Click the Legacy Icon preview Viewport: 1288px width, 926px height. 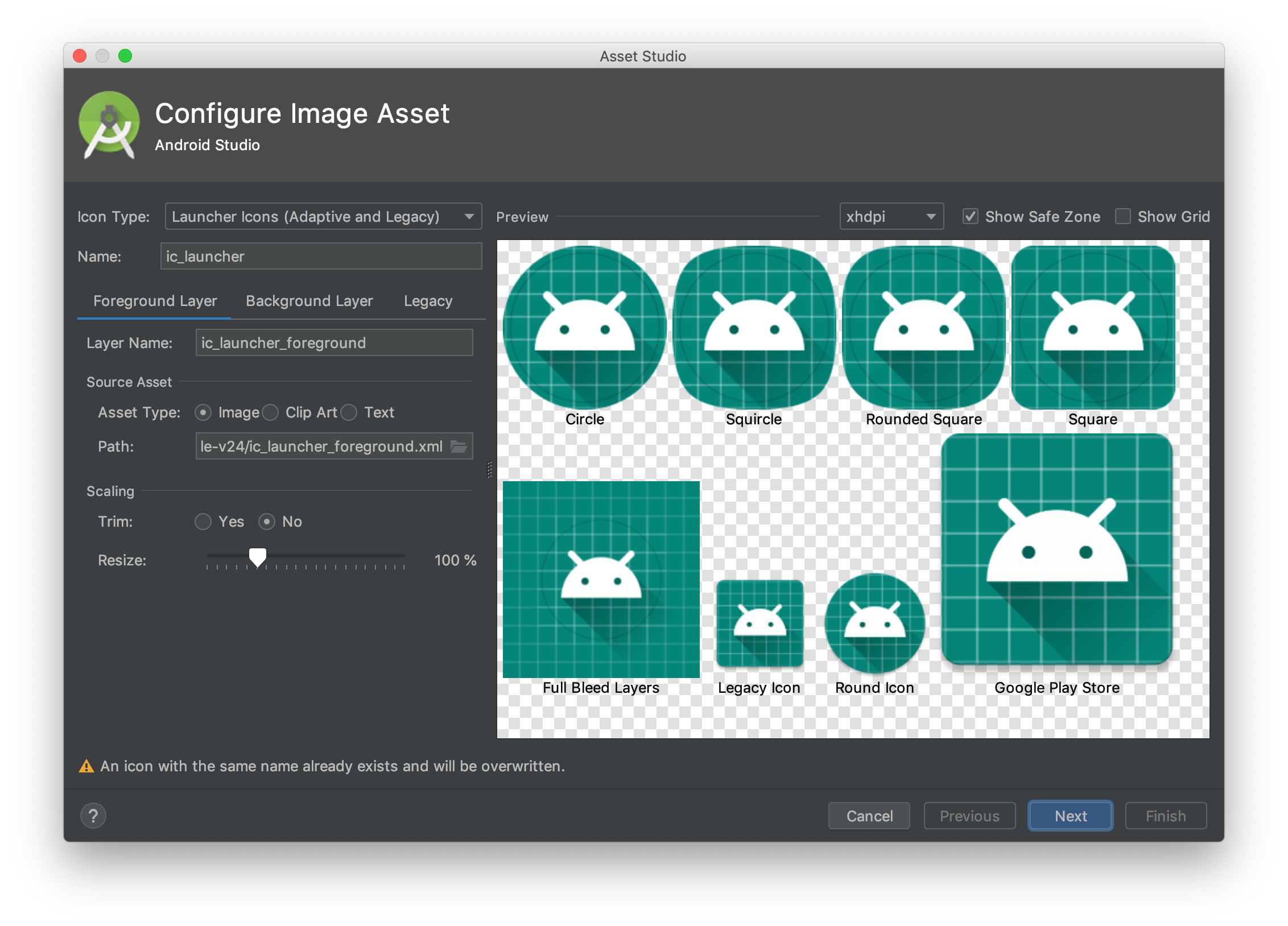(x=760, y=623)
